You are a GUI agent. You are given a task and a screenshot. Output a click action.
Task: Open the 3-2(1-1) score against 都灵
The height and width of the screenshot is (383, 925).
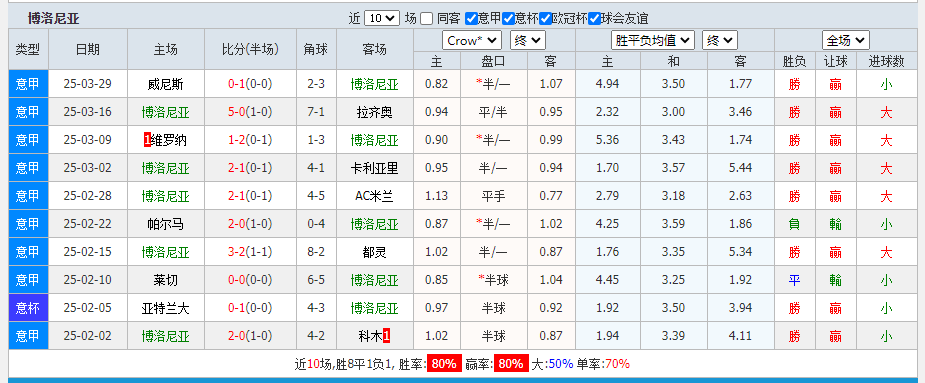click(250, 253)
